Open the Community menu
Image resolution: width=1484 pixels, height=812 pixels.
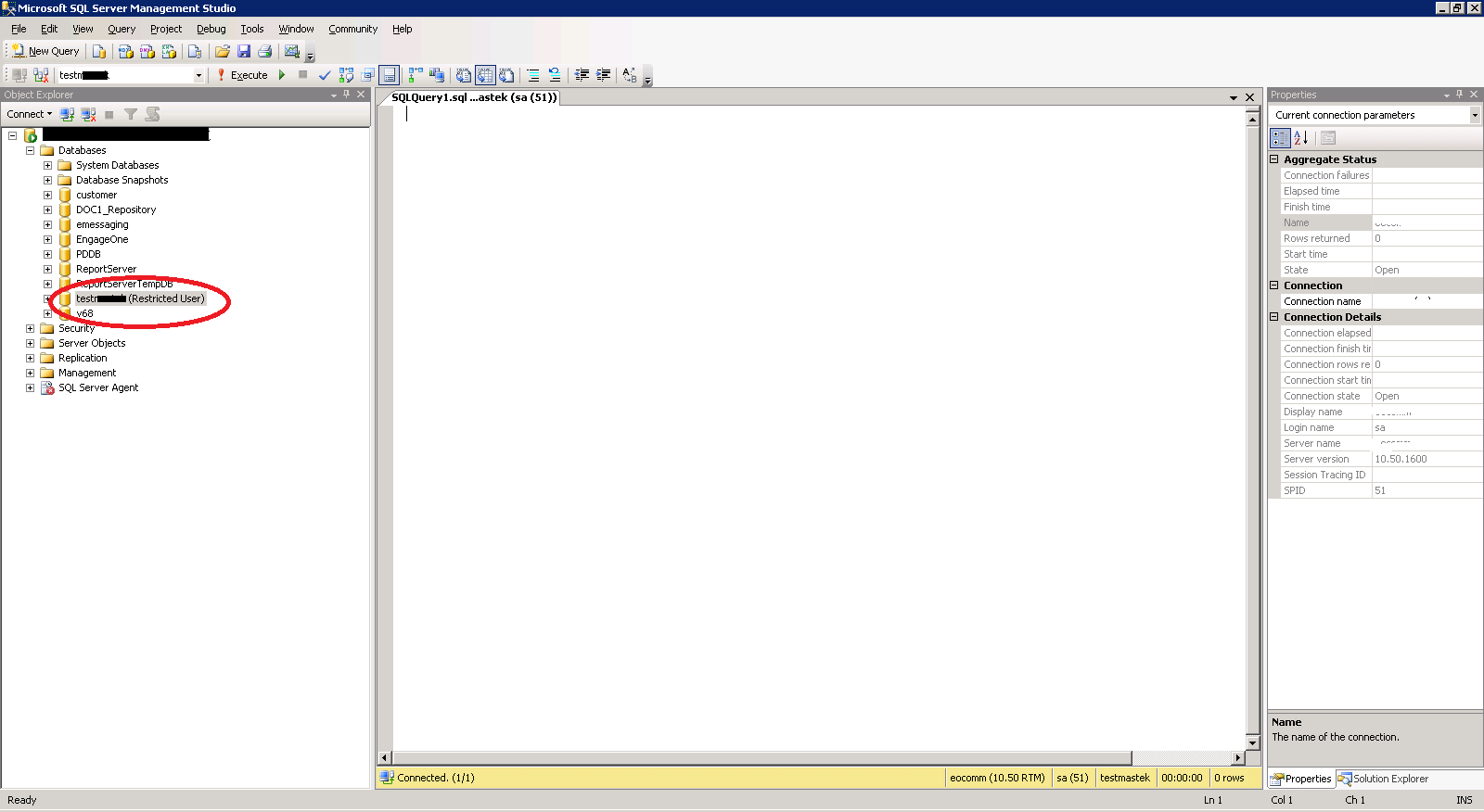[352, 29]
